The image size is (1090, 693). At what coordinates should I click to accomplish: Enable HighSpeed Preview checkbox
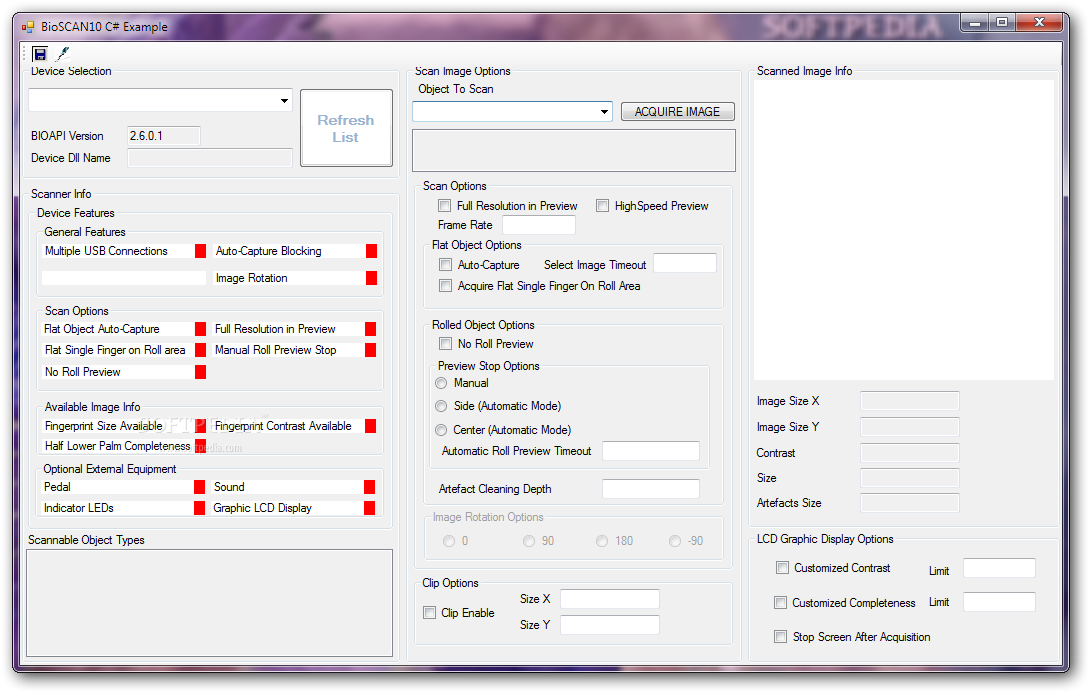pos(602,206)
